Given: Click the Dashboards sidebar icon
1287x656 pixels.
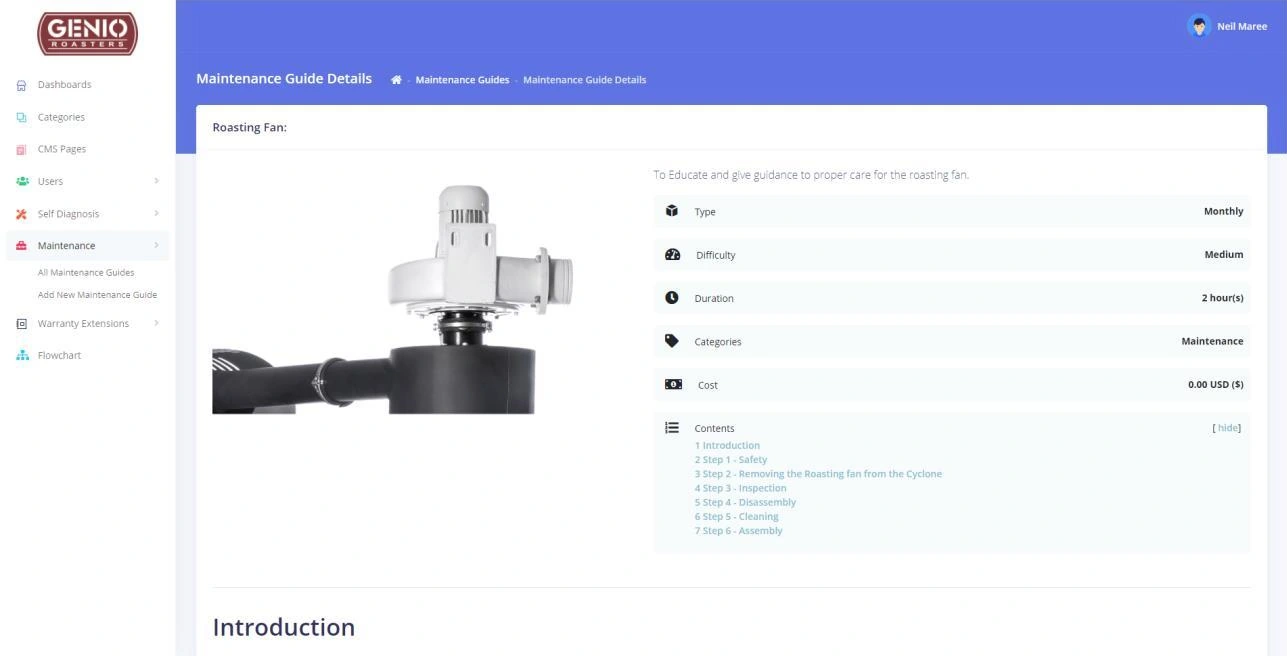Looking at the screenshot, I should (x=21, y=85).
